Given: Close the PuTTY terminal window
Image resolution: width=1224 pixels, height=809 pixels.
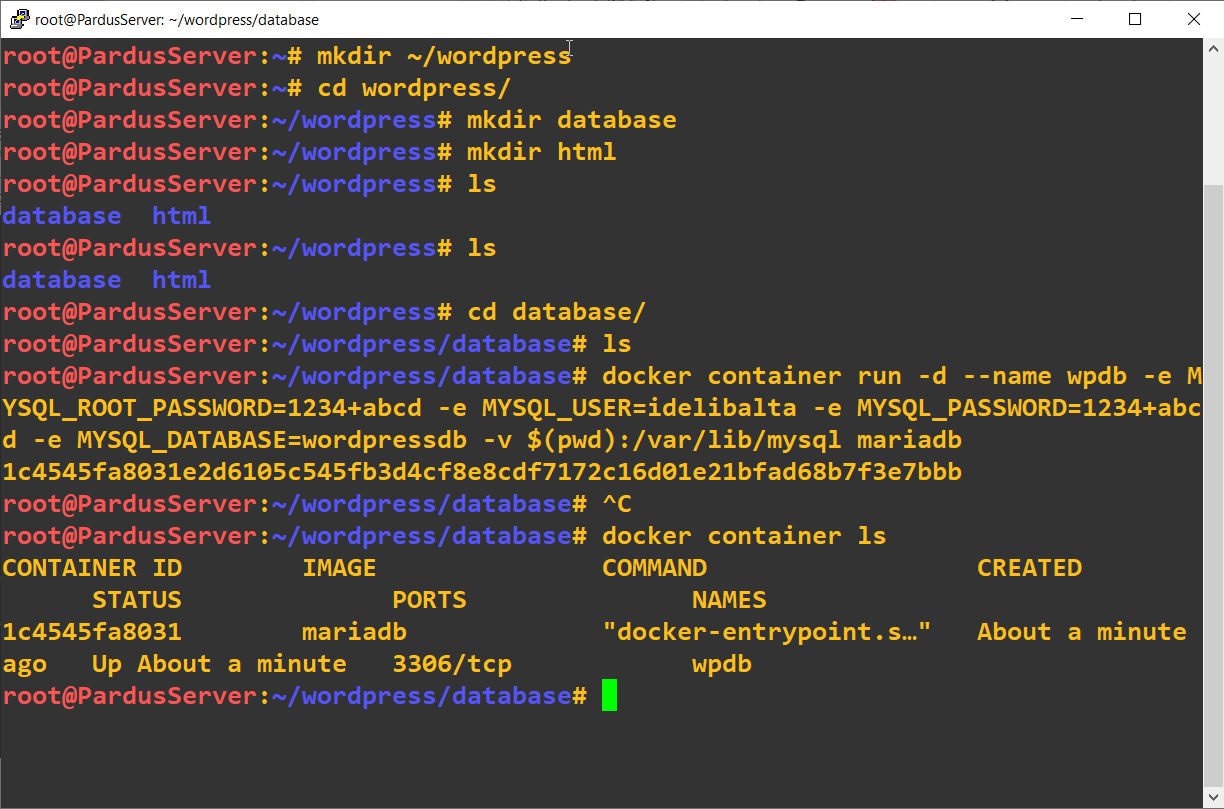Looking at the screenshot, I should point(1194,19).
